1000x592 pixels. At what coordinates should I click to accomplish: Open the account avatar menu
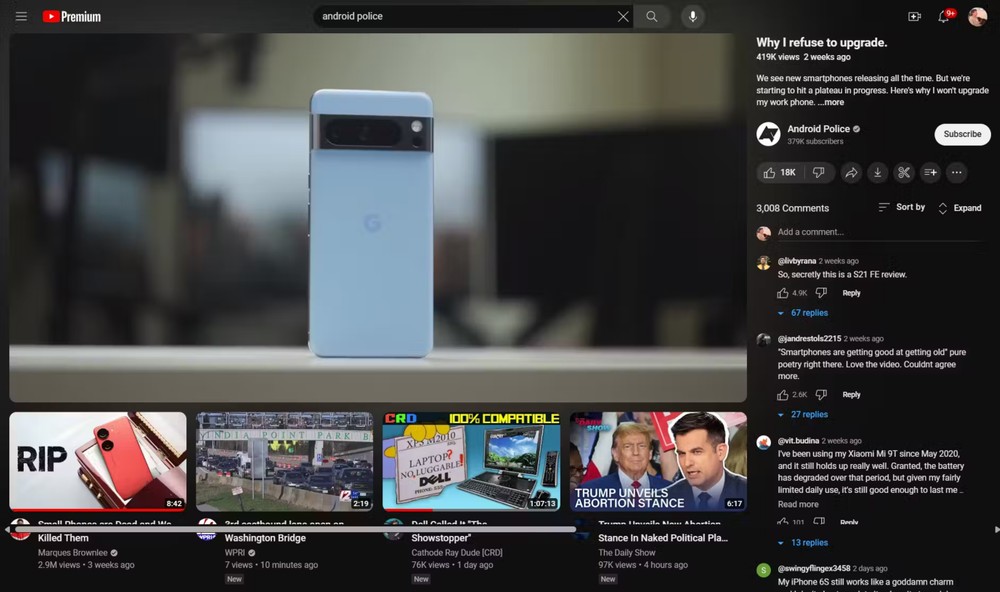click(977, 17)
